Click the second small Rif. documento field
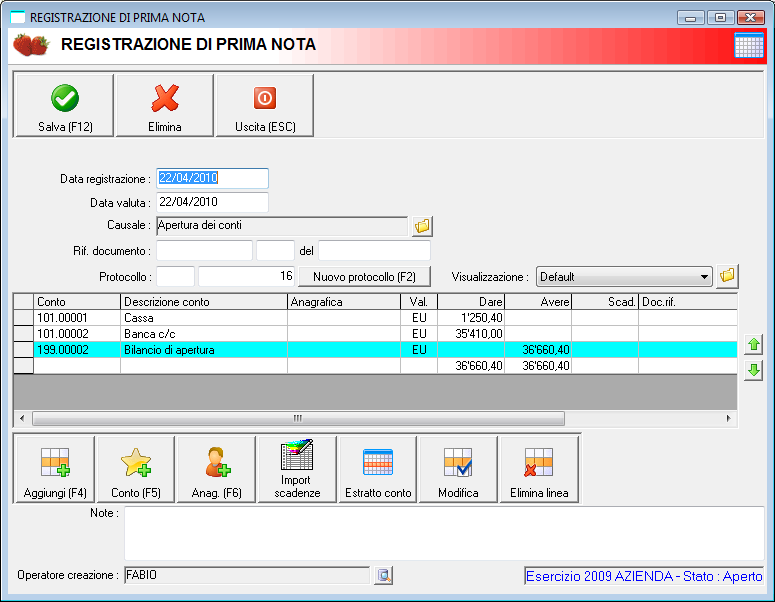Viewport: 775px width, 602px height. (275, 251)
